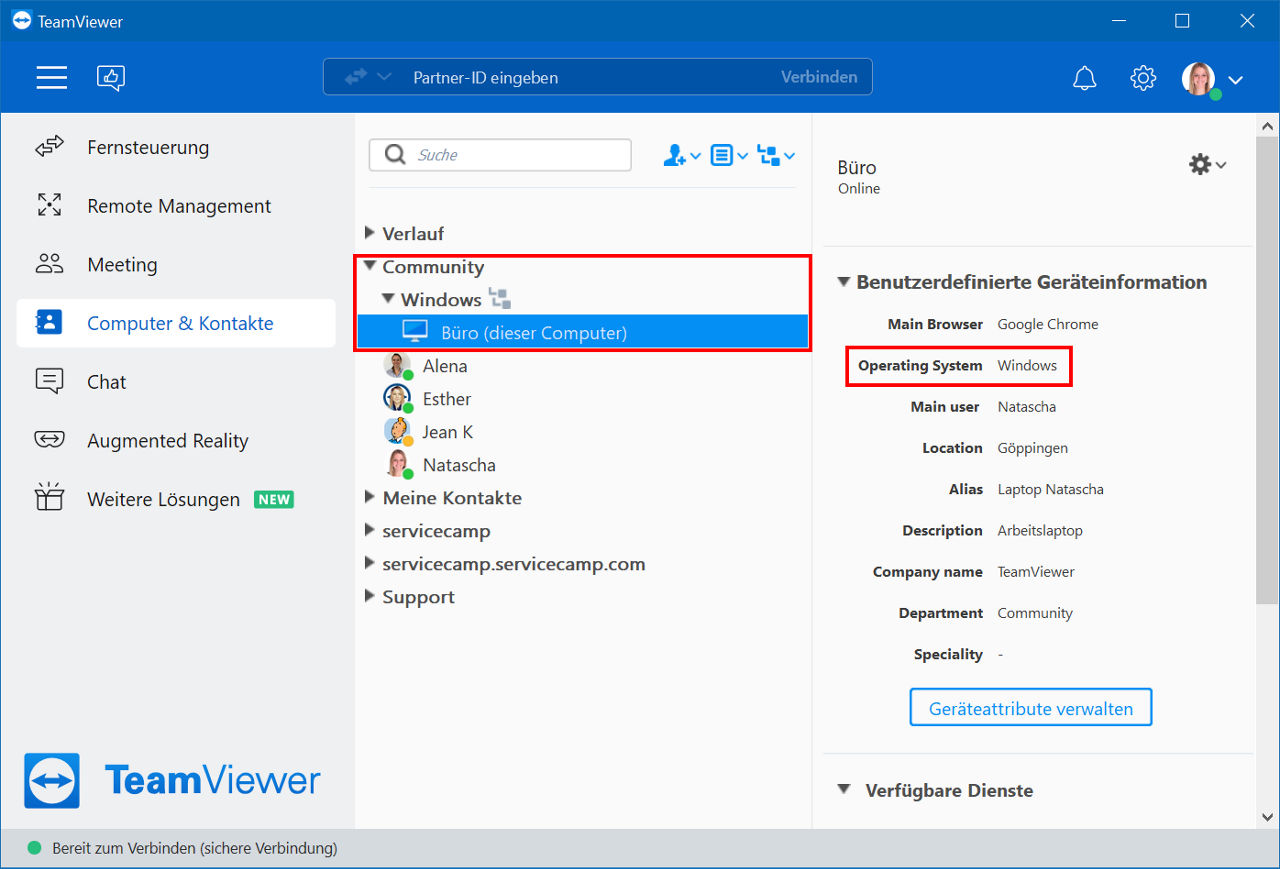Viewport: 1280px width, 869px height.
Task: Open the connection mode arrows dropdown
Action: [367, 77]
